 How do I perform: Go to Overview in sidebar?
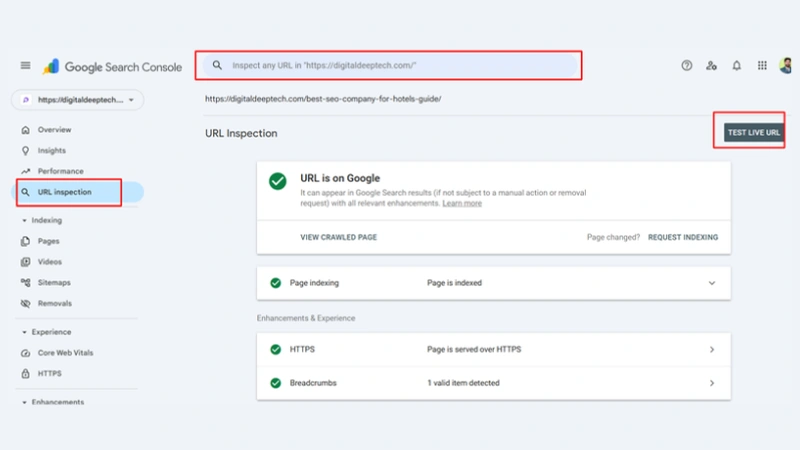pyautogui.click(x=54, y=130)
